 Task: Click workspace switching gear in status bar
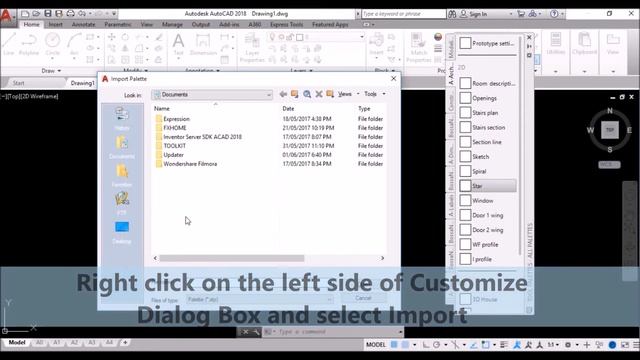(x=568, y=345)
